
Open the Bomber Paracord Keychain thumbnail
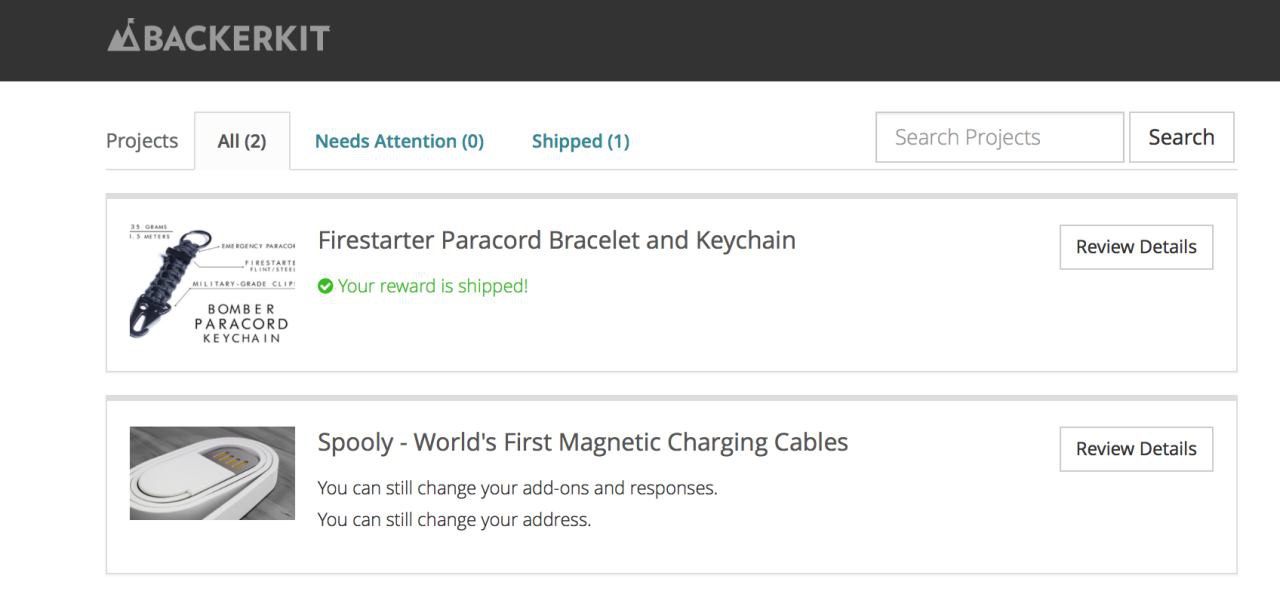[x=212, y=285]
